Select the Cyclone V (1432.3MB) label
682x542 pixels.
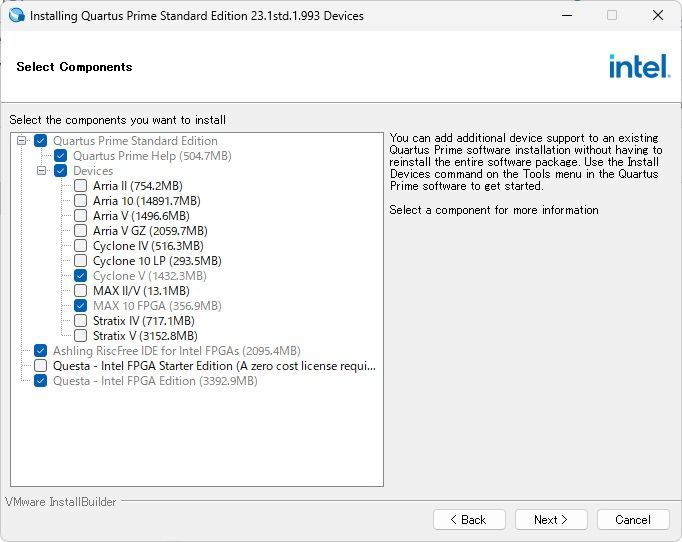(150, 276)
